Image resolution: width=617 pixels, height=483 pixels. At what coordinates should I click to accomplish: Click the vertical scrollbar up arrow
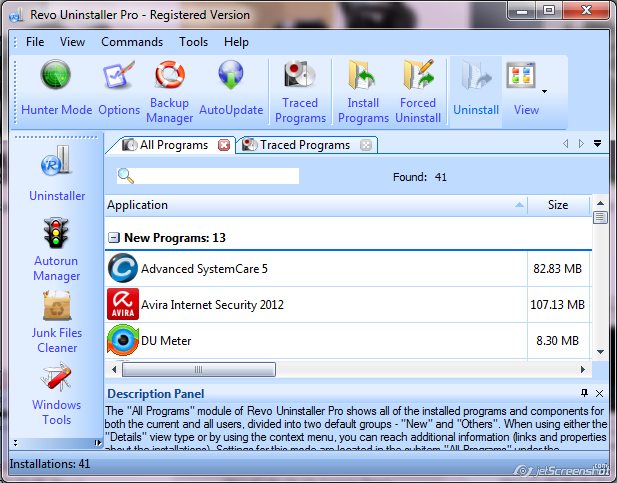pyautogui.click(x=600, y=203)
